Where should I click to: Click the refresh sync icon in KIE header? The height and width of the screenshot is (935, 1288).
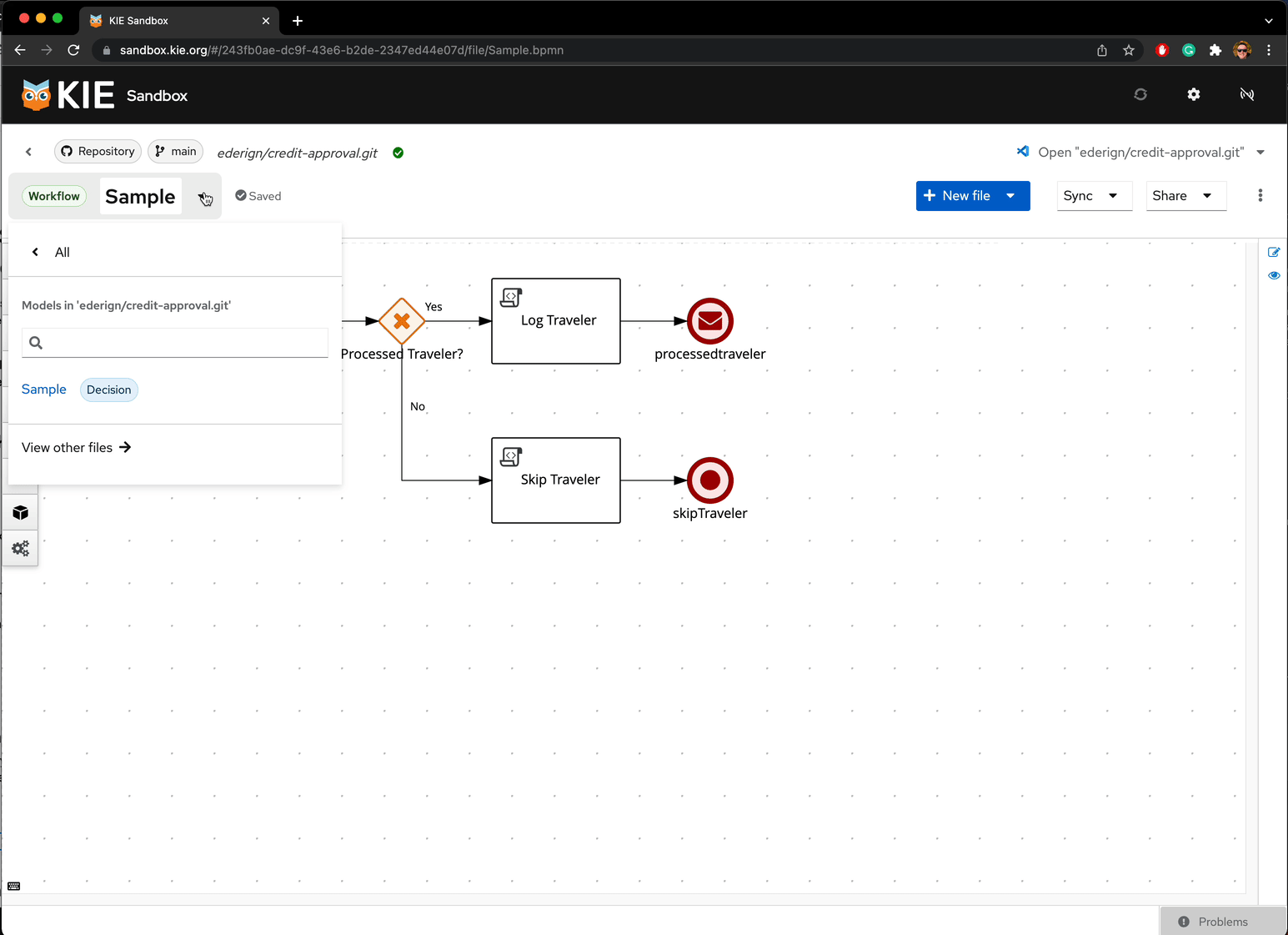(x=1140, y=94)
